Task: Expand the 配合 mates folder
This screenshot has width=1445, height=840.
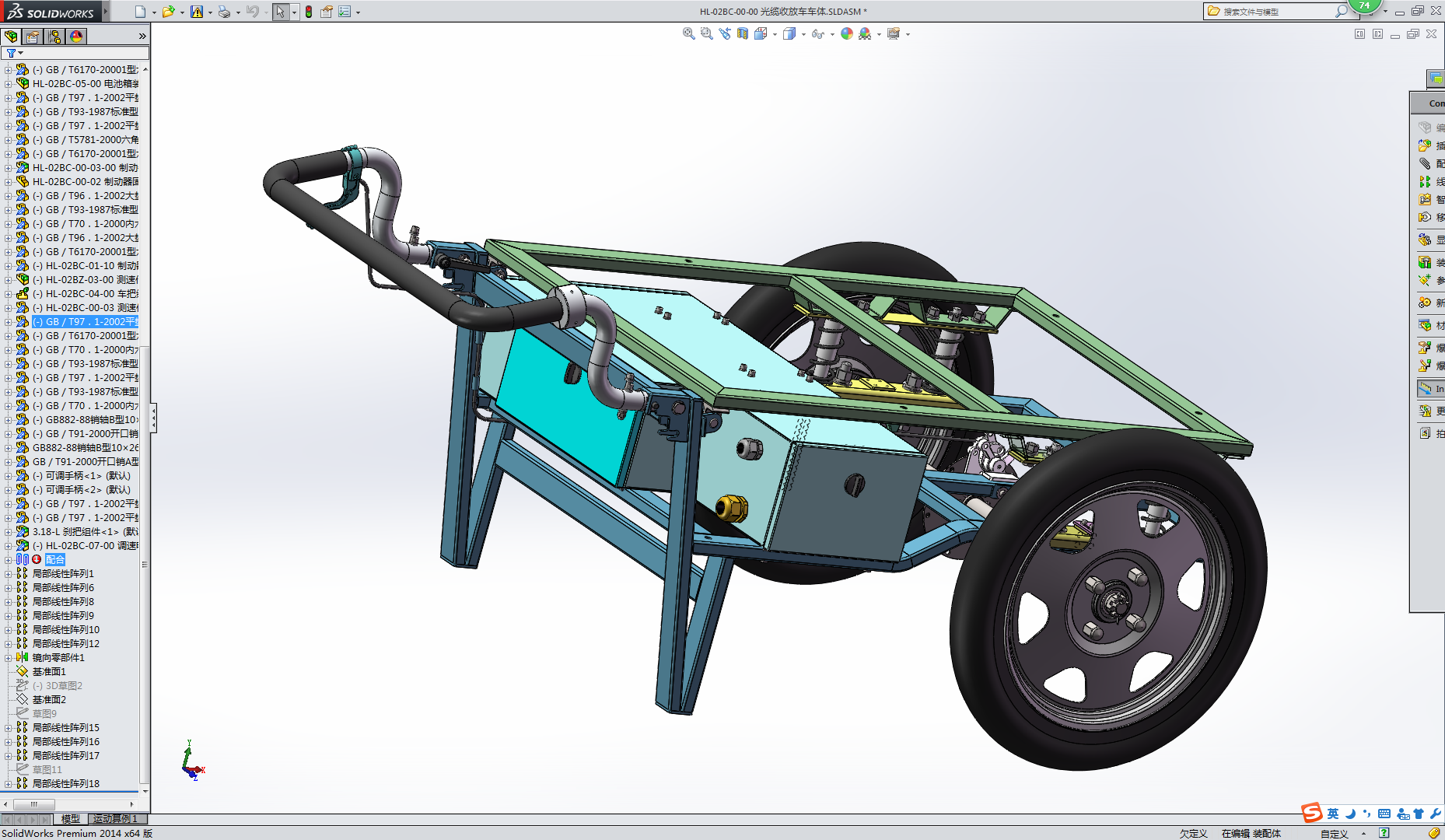Action: click(x=8, y=560)
